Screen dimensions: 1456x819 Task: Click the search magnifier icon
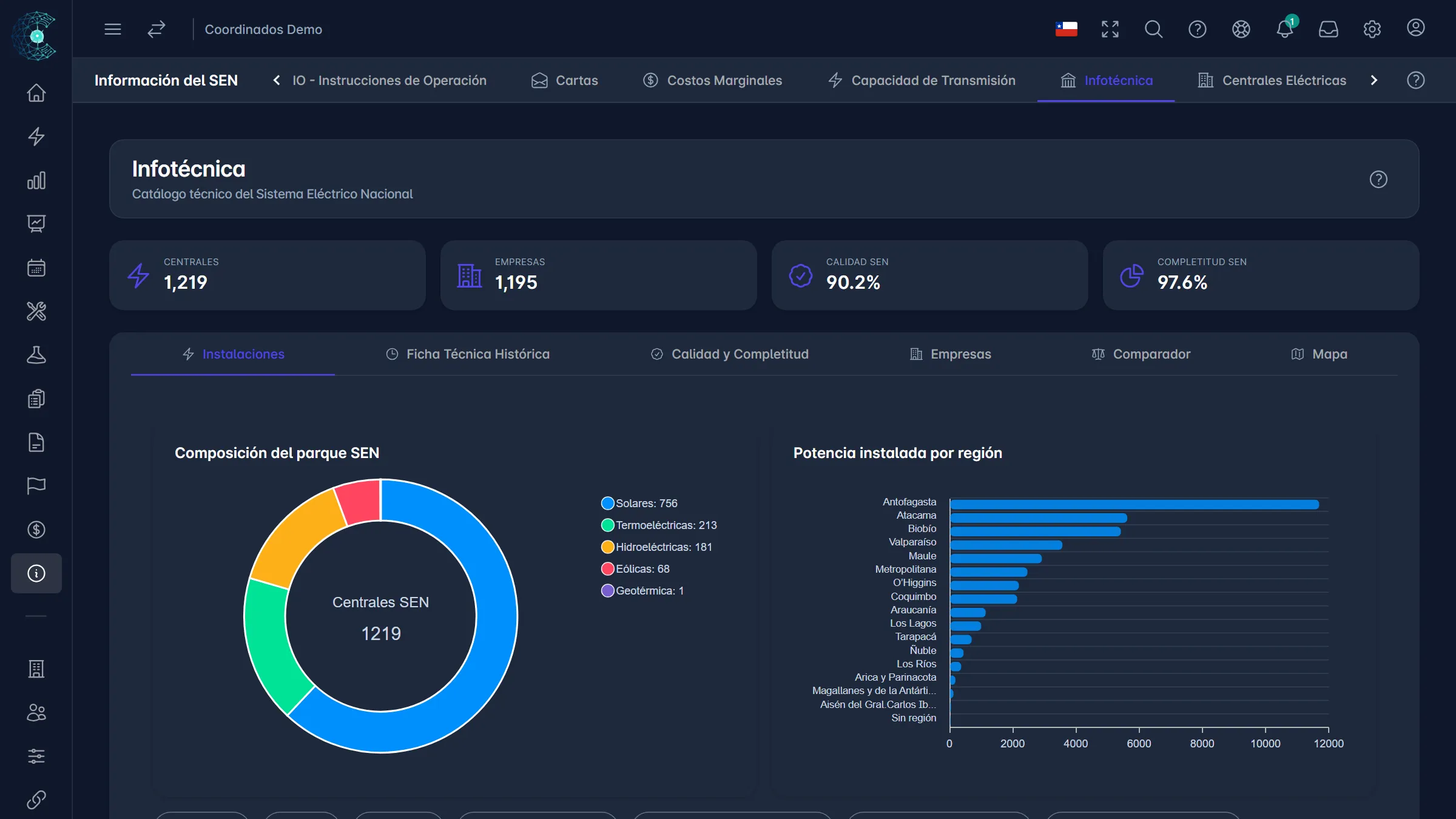[x=1153, y=29]
